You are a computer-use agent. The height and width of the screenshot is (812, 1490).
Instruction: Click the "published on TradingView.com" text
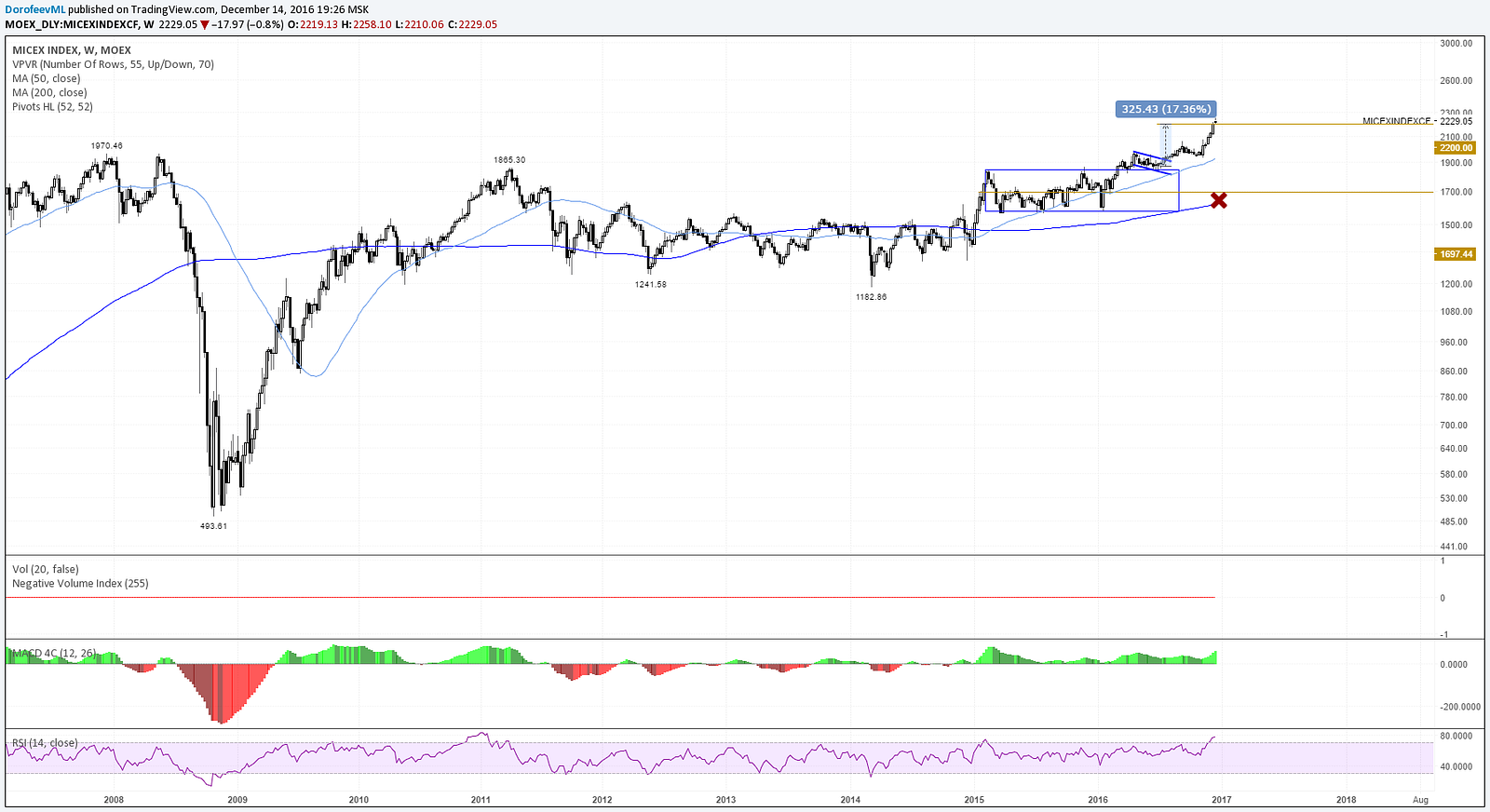142,9
